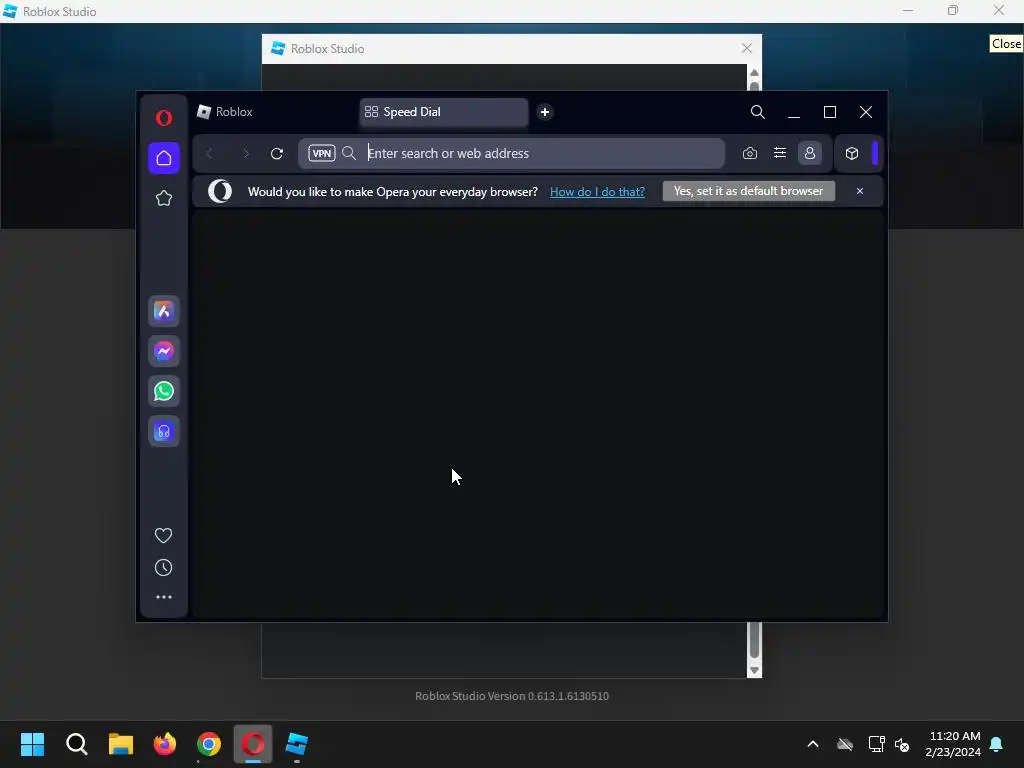The height and width of the screenshot is (768, 1024).
Task: Click the browser back arrow
Action: [x=210, y=153]
